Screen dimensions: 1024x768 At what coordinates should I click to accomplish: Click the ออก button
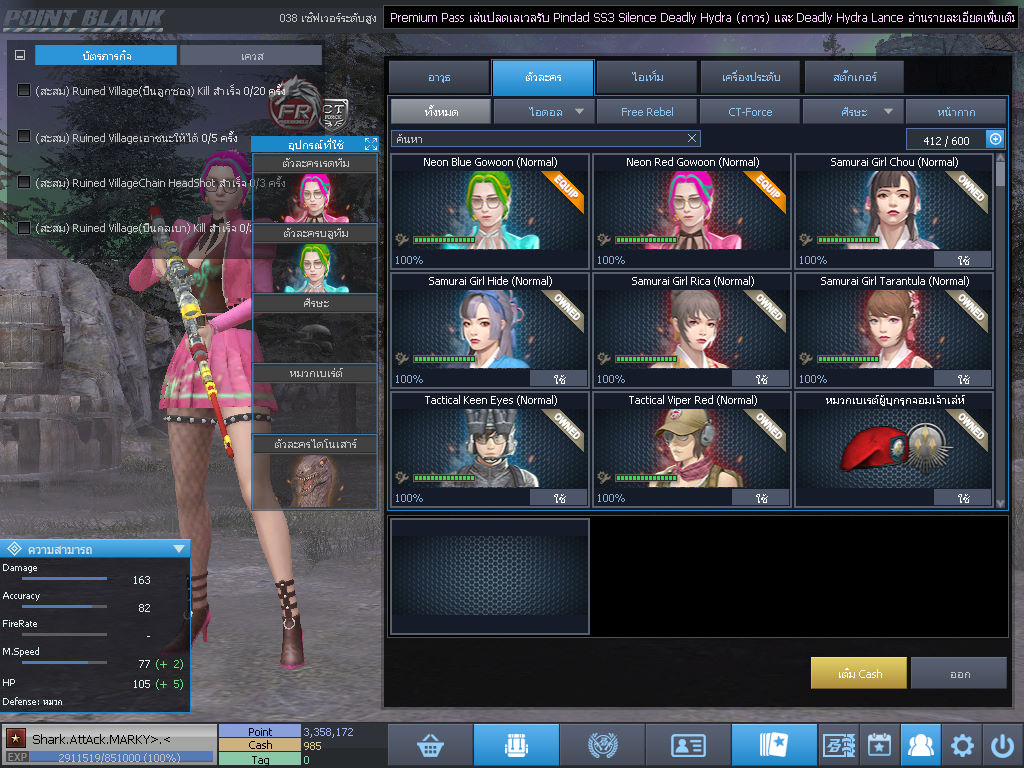pos(959,673)
